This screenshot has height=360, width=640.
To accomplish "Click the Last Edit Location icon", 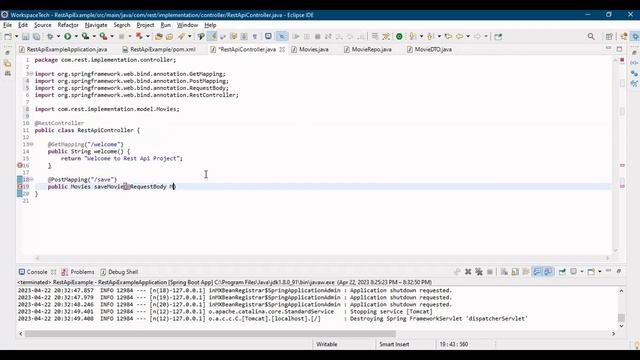I will (448, 36).
